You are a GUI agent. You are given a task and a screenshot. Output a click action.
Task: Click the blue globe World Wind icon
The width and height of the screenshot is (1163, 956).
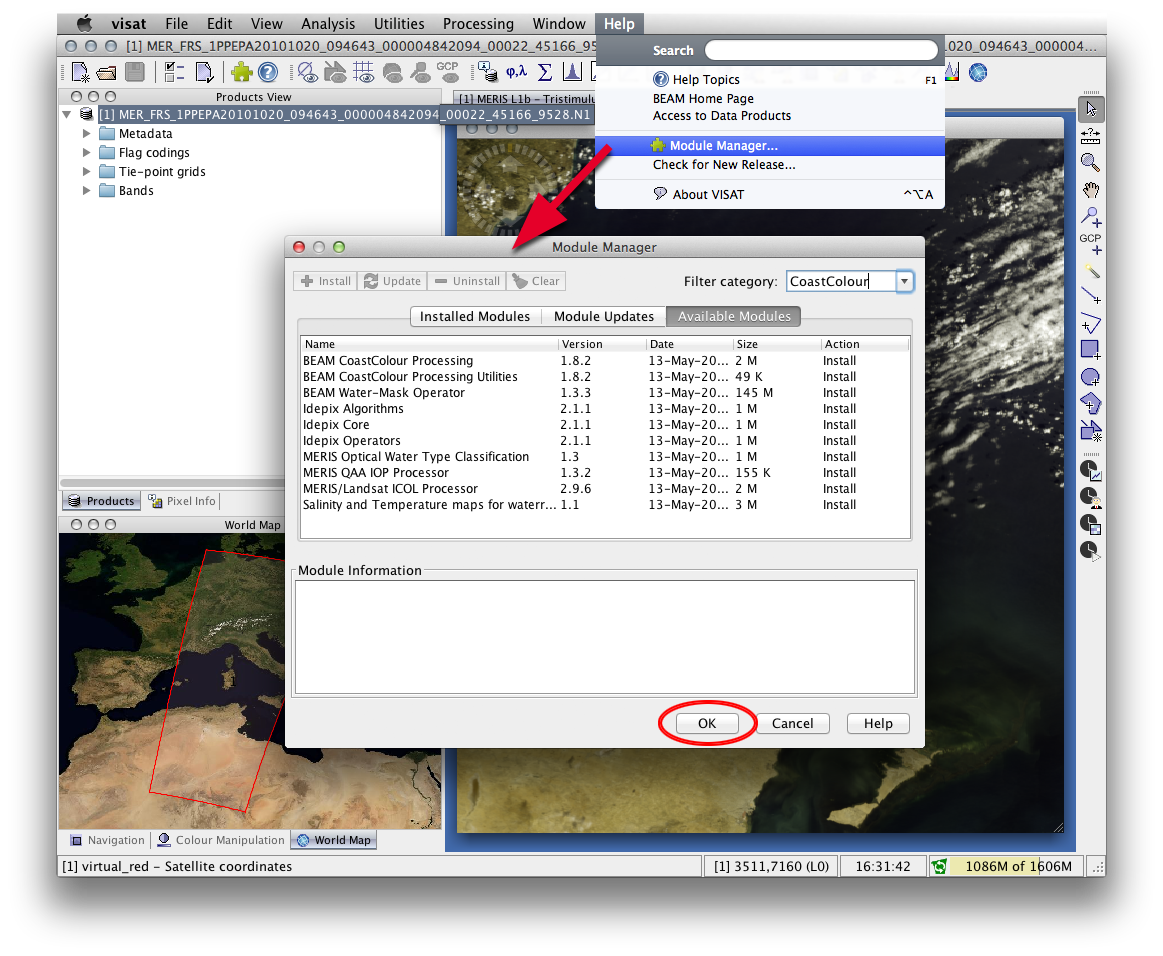pyautogui.click(x=978, y=72)
